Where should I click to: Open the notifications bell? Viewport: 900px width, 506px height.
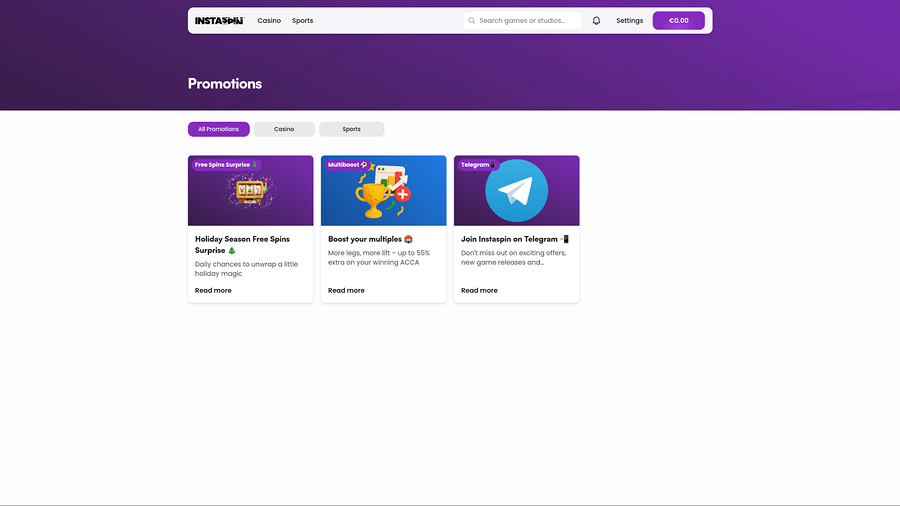click(596, 20)
